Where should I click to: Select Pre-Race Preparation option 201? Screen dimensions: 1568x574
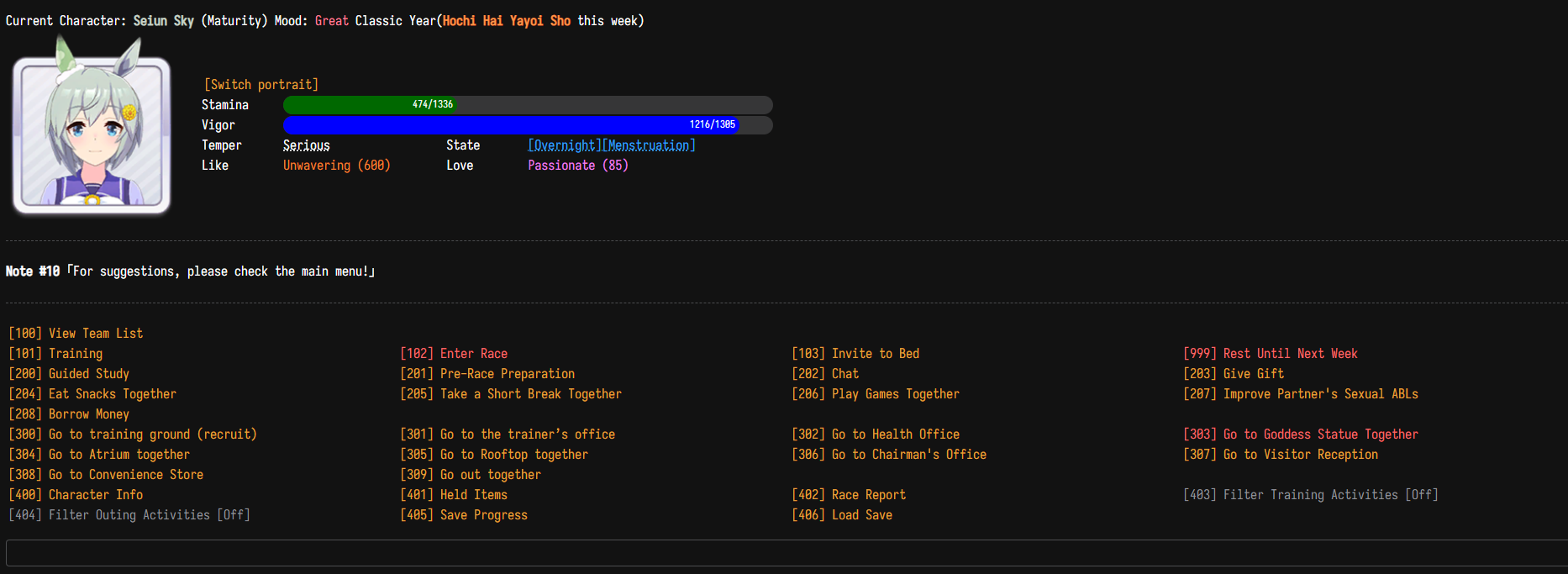pyautogui.click(x=487, y=374)
